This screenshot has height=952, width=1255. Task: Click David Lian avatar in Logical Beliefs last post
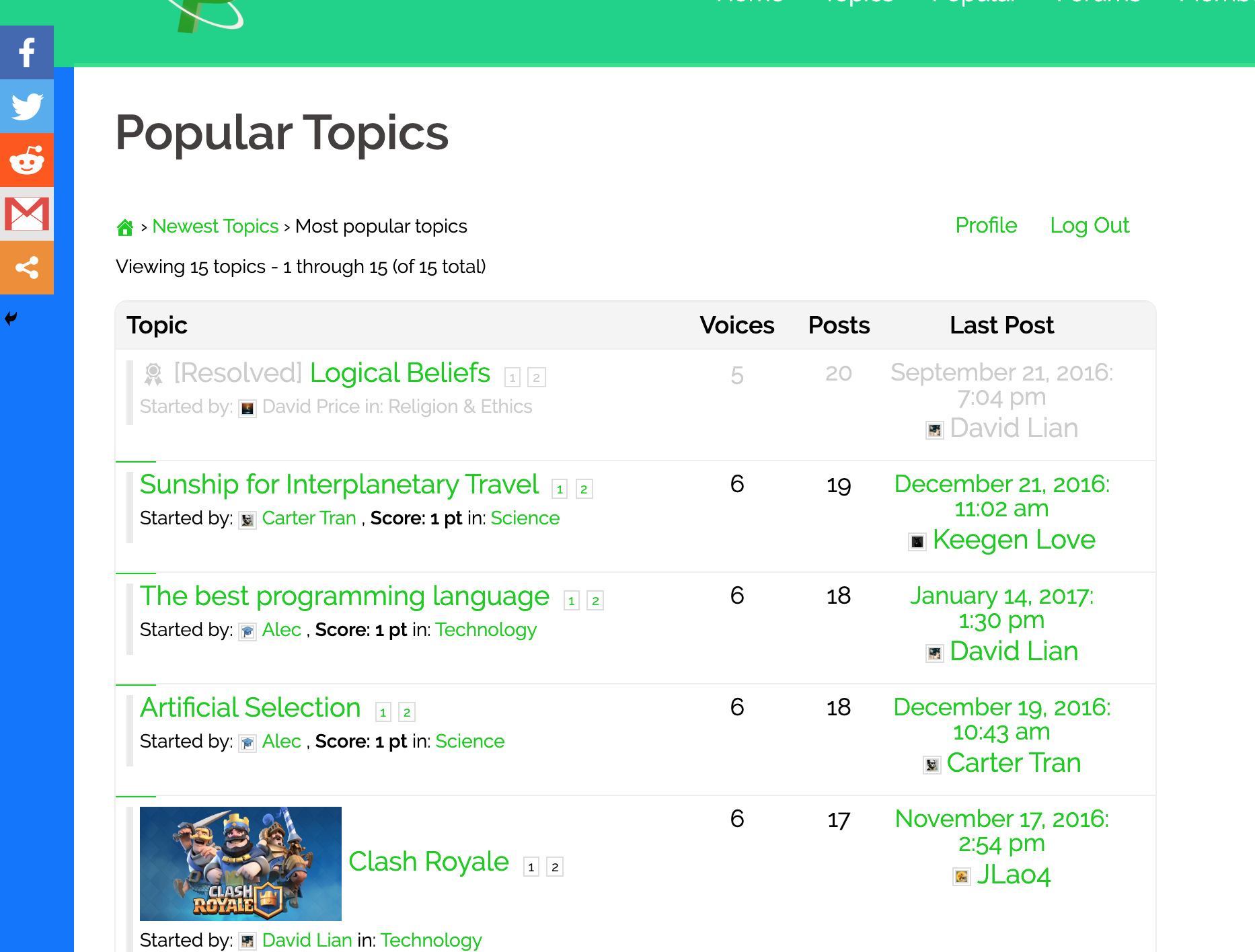click(x=935, y=430)
